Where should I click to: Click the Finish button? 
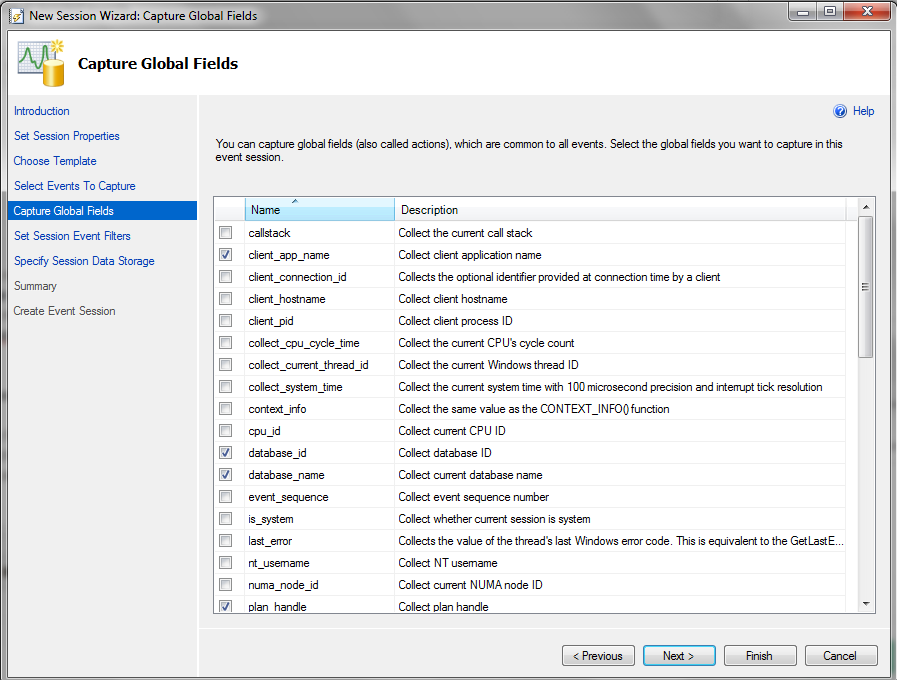[760, 655]
